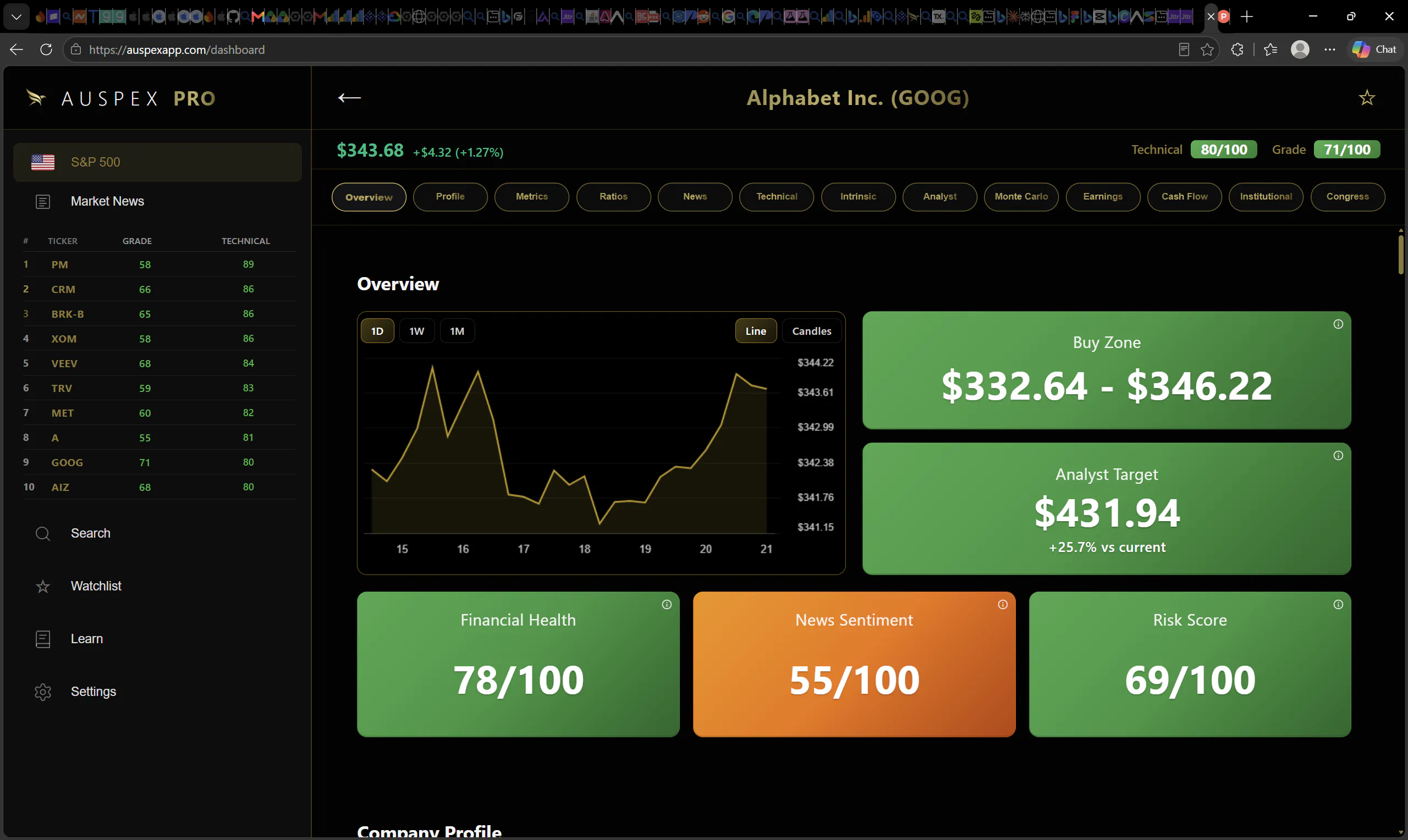Open BRK-B ticker row
This screenshot has width=1408, height=840.
tap(158, 314)
